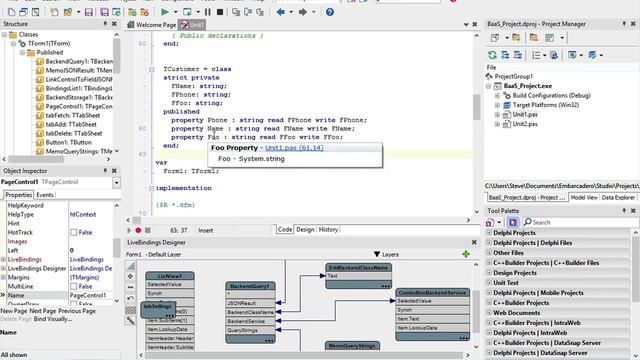Run the project with green play icon
This screenshot has height=360, width=640.
pos(165,12)
